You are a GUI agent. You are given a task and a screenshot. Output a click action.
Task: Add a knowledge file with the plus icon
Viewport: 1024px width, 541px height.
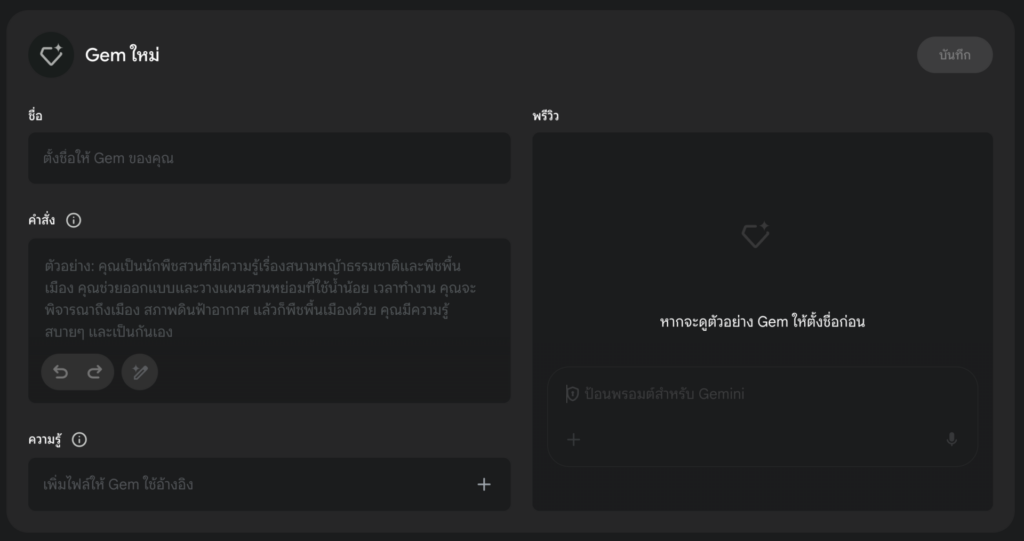click(x=484, y=484)
